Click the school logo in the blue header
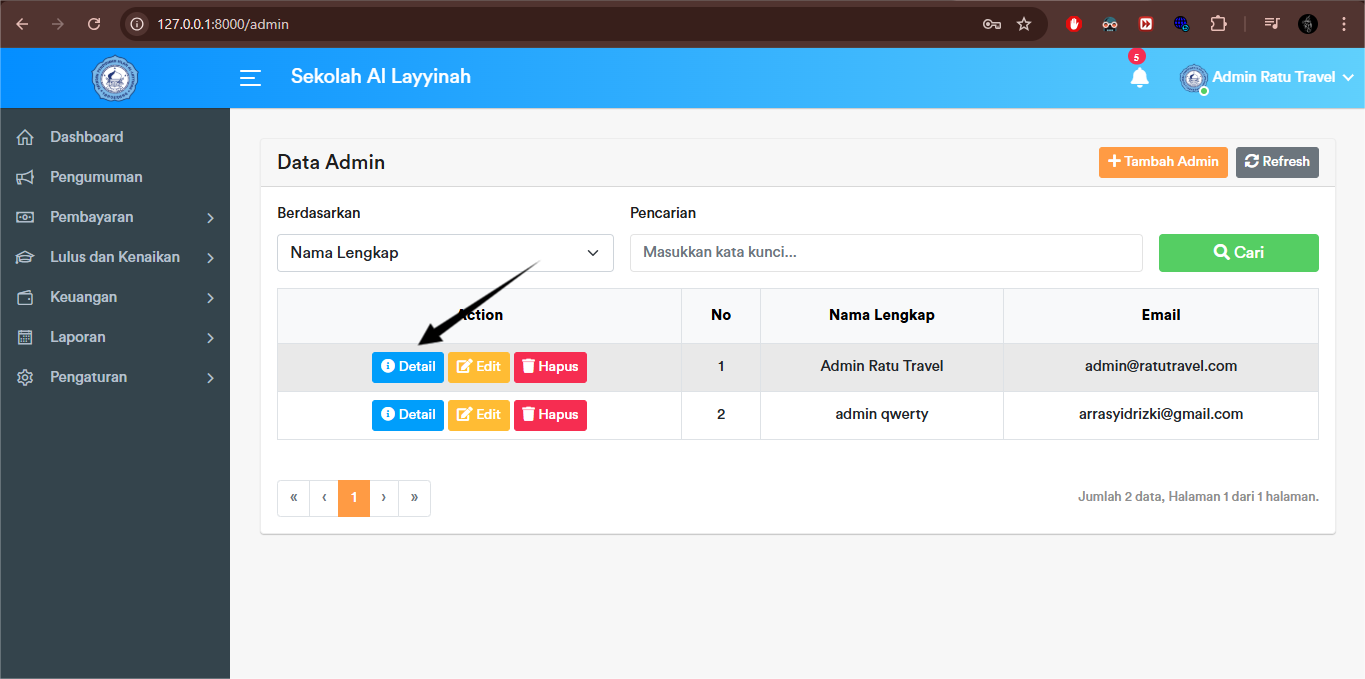Viewport: 1365px width, 679px height. click(x=114, y=78)
